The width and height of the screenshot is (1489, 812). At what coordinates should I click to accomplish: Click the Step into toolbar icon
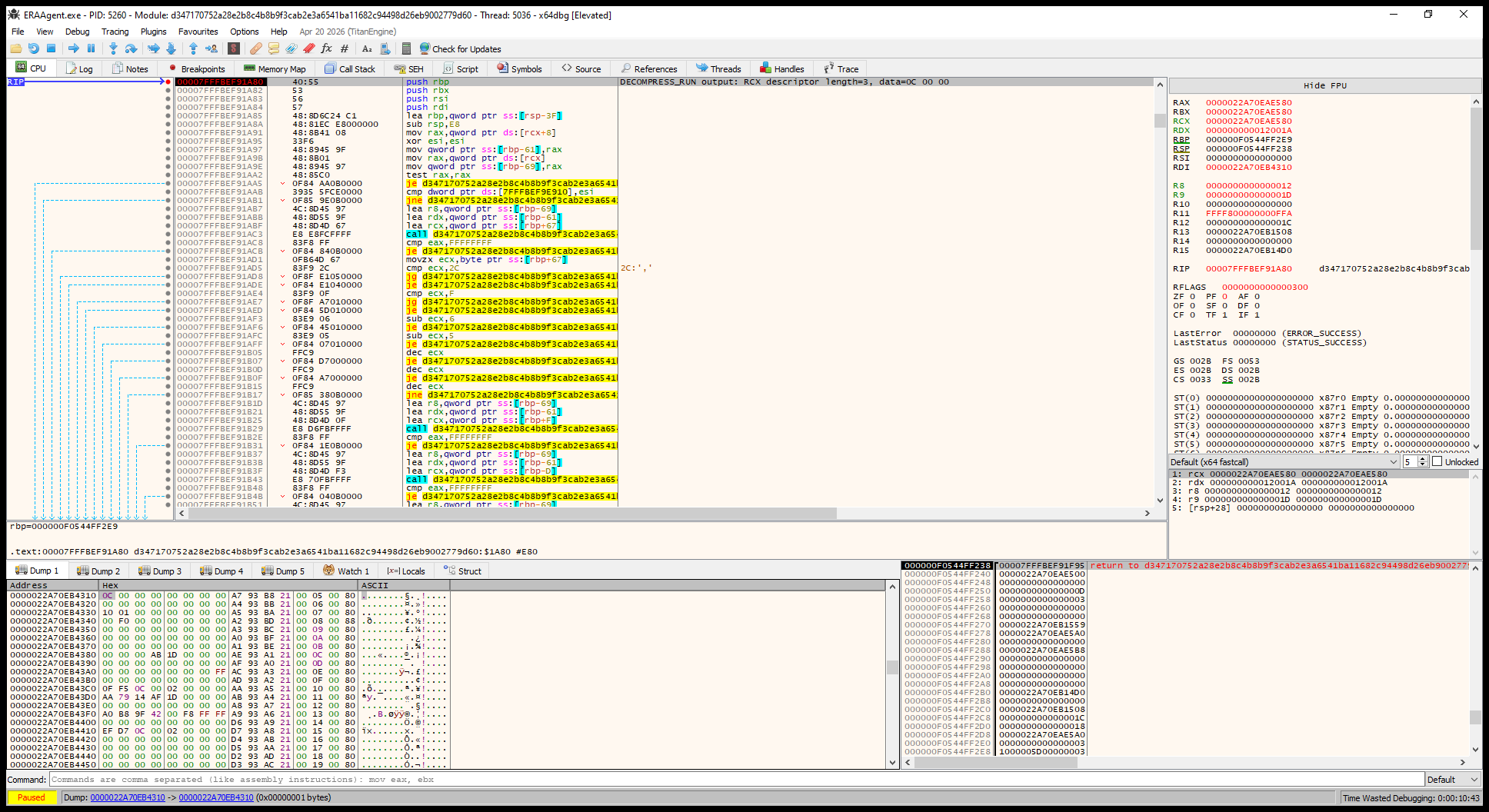tap(113, 48)
